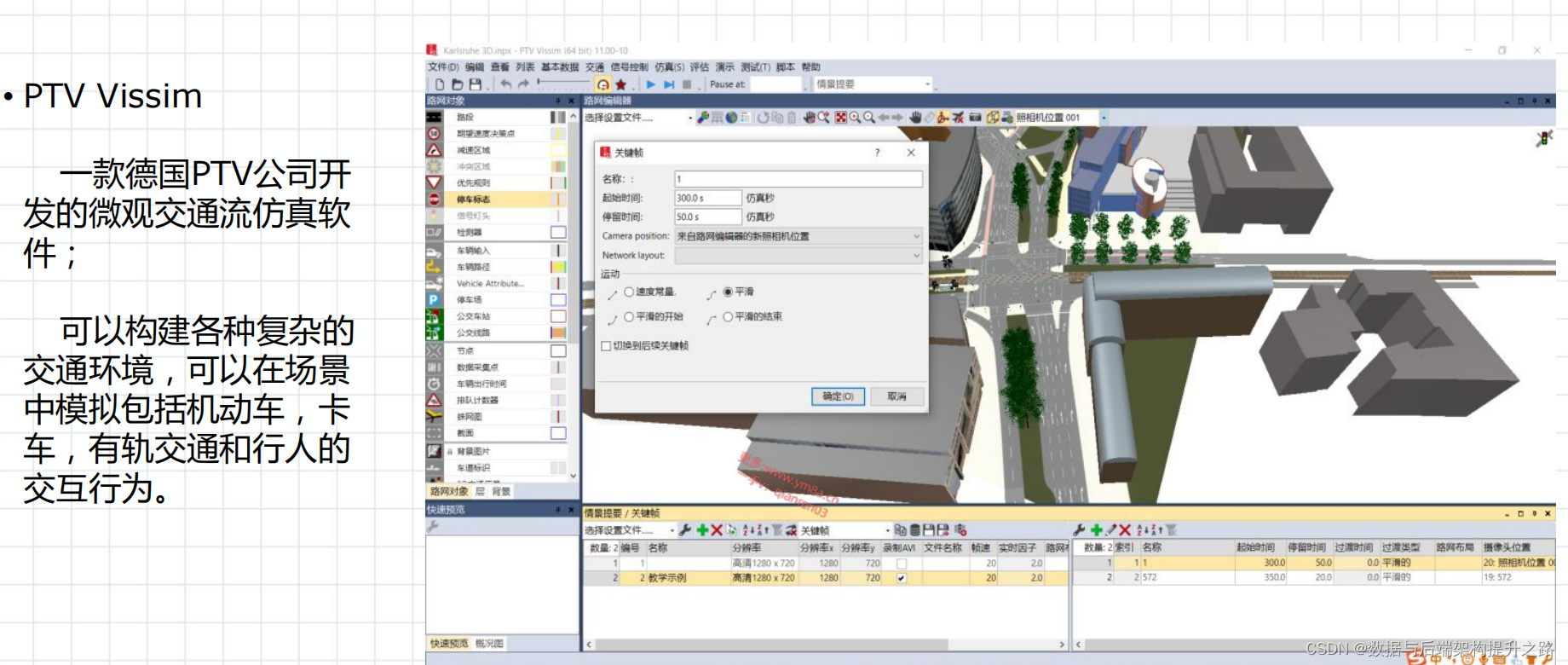Click 车辆路径 color swatch
Viewport: 1568px width, 665px height.
(558, 267)
